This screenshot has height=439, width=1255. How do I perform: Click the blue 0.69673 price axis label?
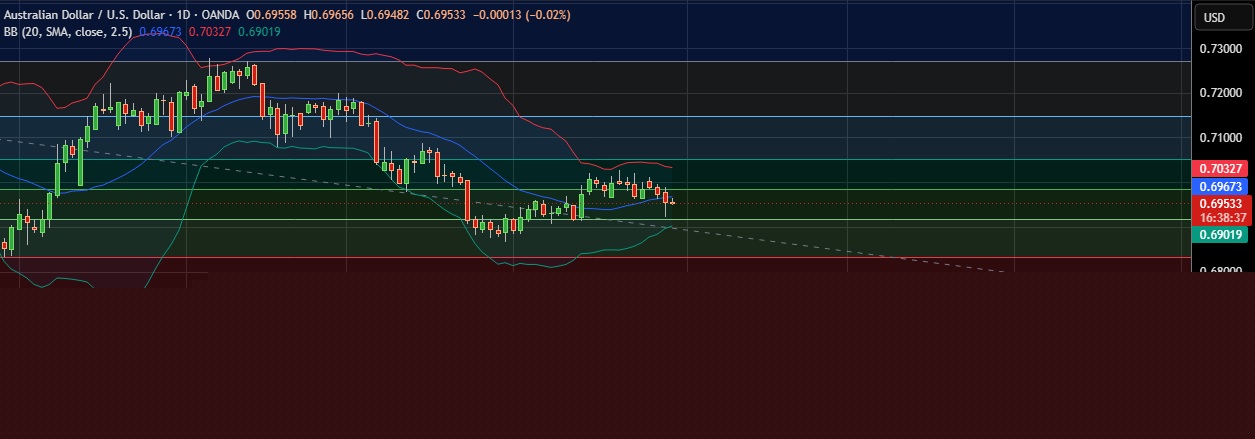pos(1221,186)
